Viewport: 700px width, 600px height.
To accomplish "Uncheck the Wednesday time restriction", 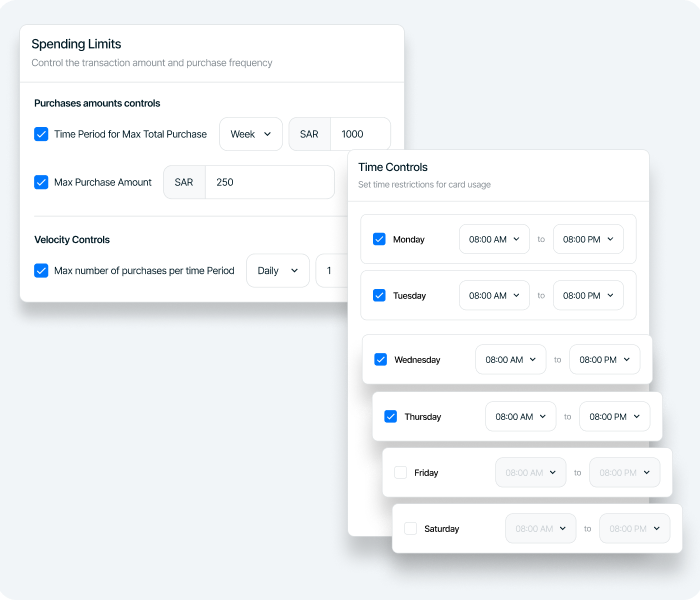I will pos(380,359).
